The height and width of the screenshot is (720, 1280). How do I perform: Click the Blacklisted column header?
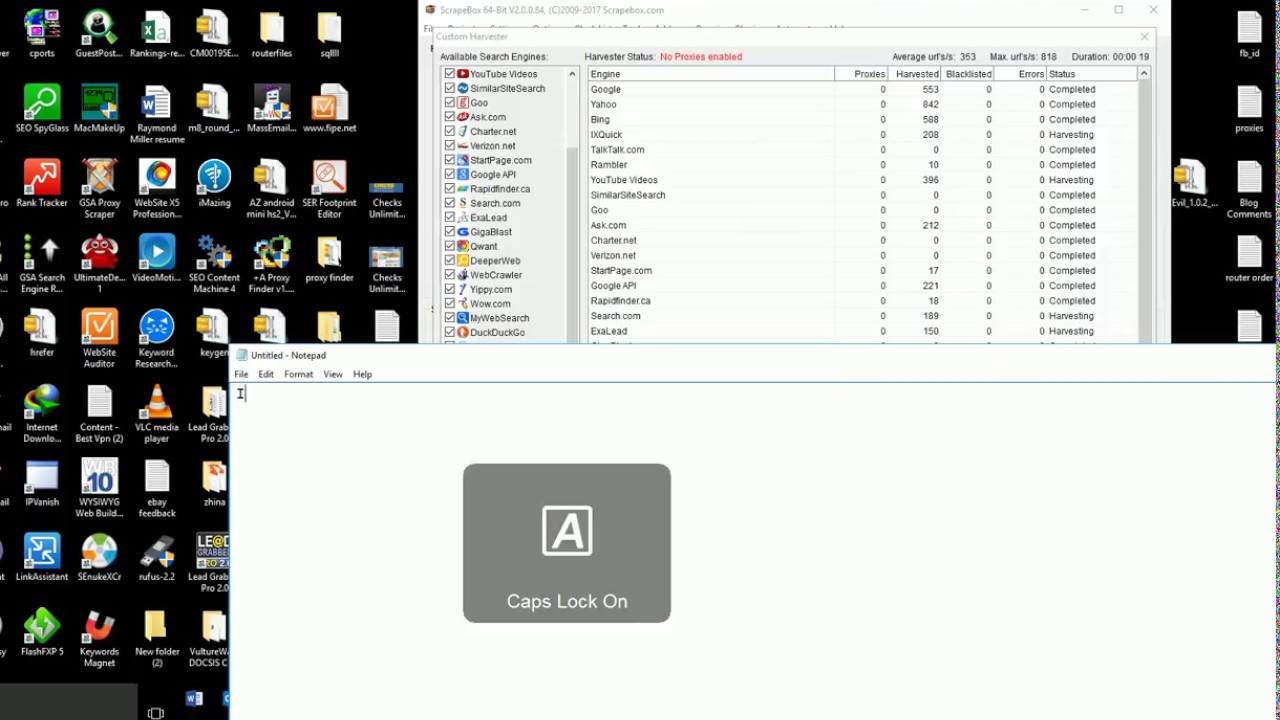pos(967,74)
